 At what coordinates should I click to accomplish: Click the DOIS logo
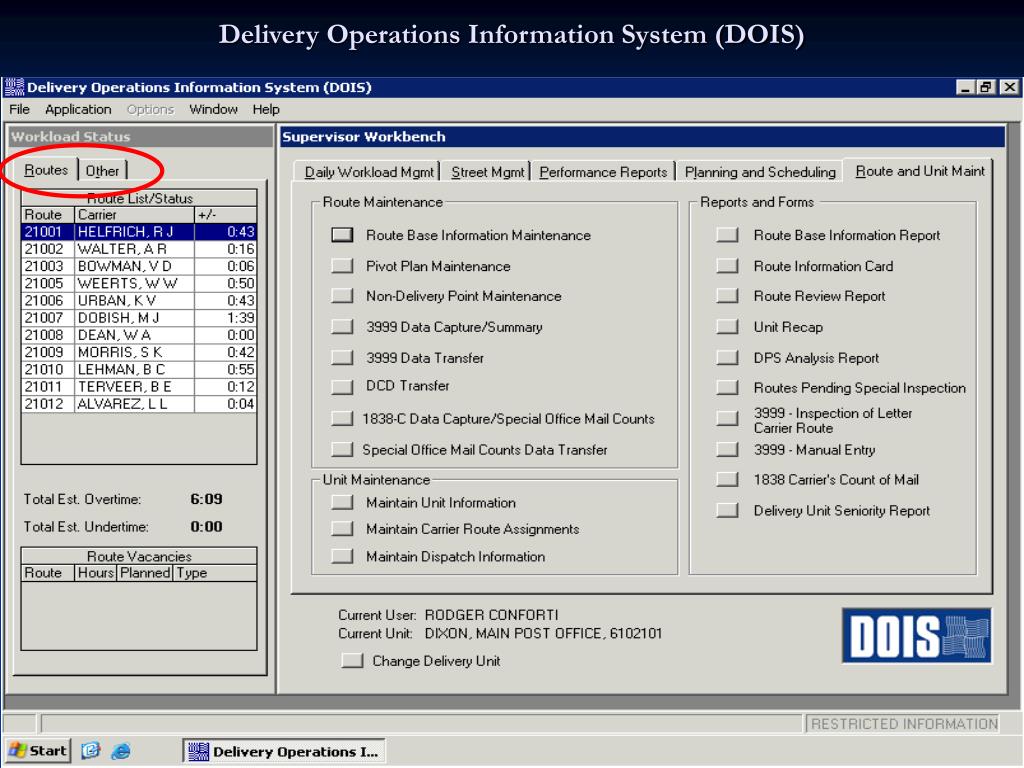[917, 635]
